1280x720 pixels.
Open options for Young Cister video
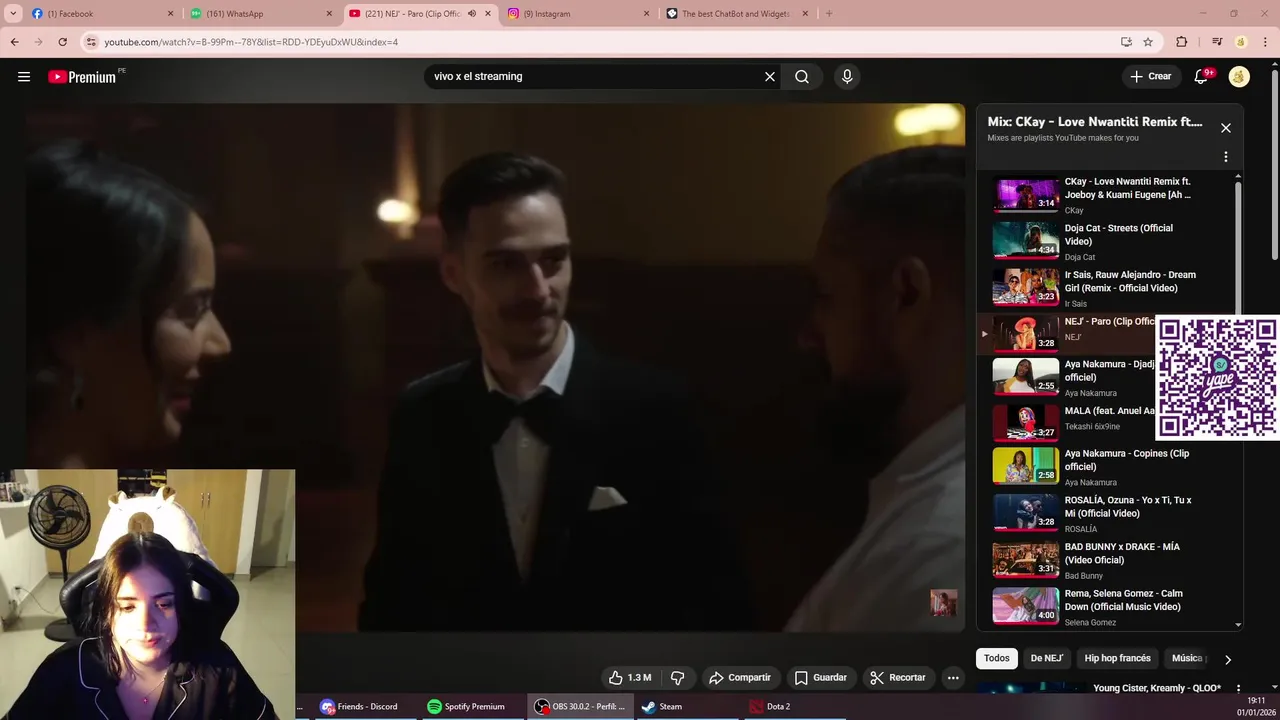click(x=1238, y=689)
